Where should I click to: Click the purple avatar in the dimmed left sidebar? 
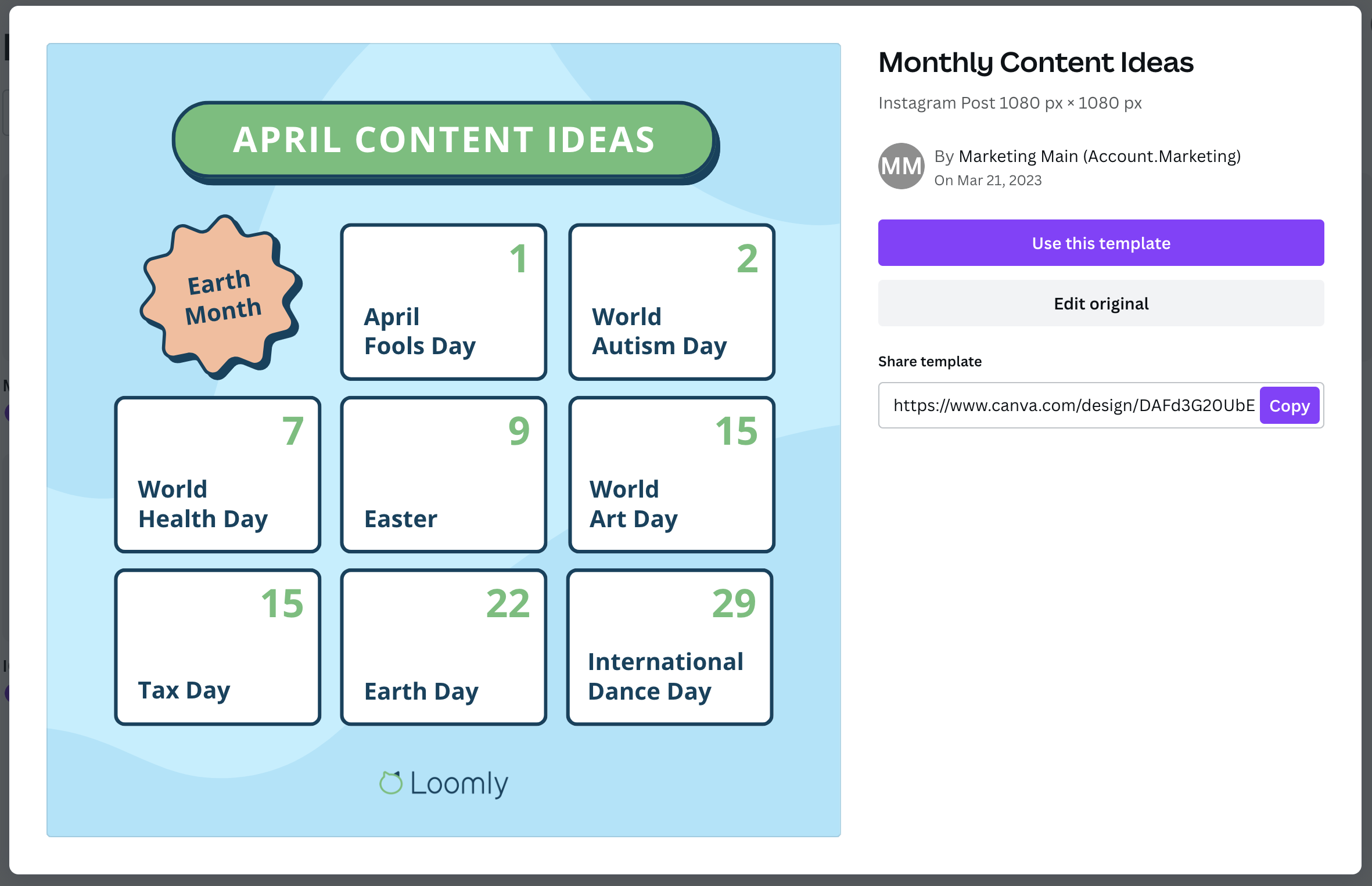tap(6, 412)
